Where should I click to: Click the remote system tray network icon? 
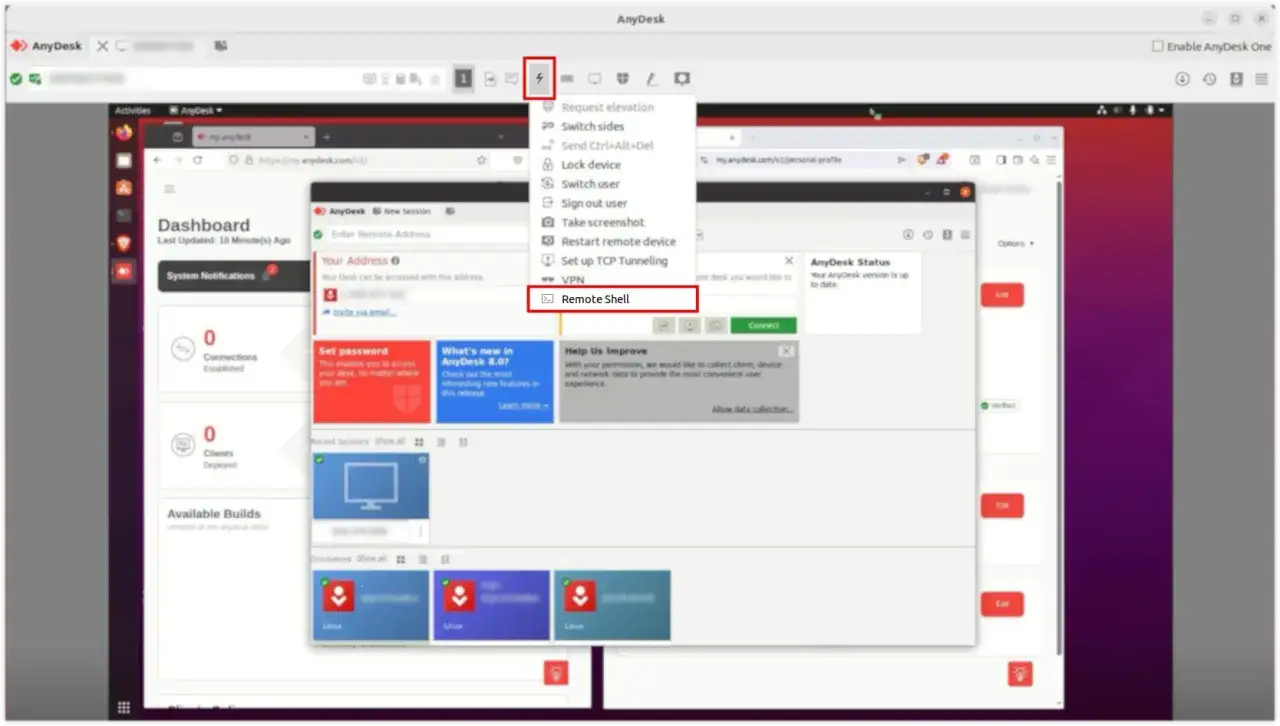click(x=1102, y=110)
